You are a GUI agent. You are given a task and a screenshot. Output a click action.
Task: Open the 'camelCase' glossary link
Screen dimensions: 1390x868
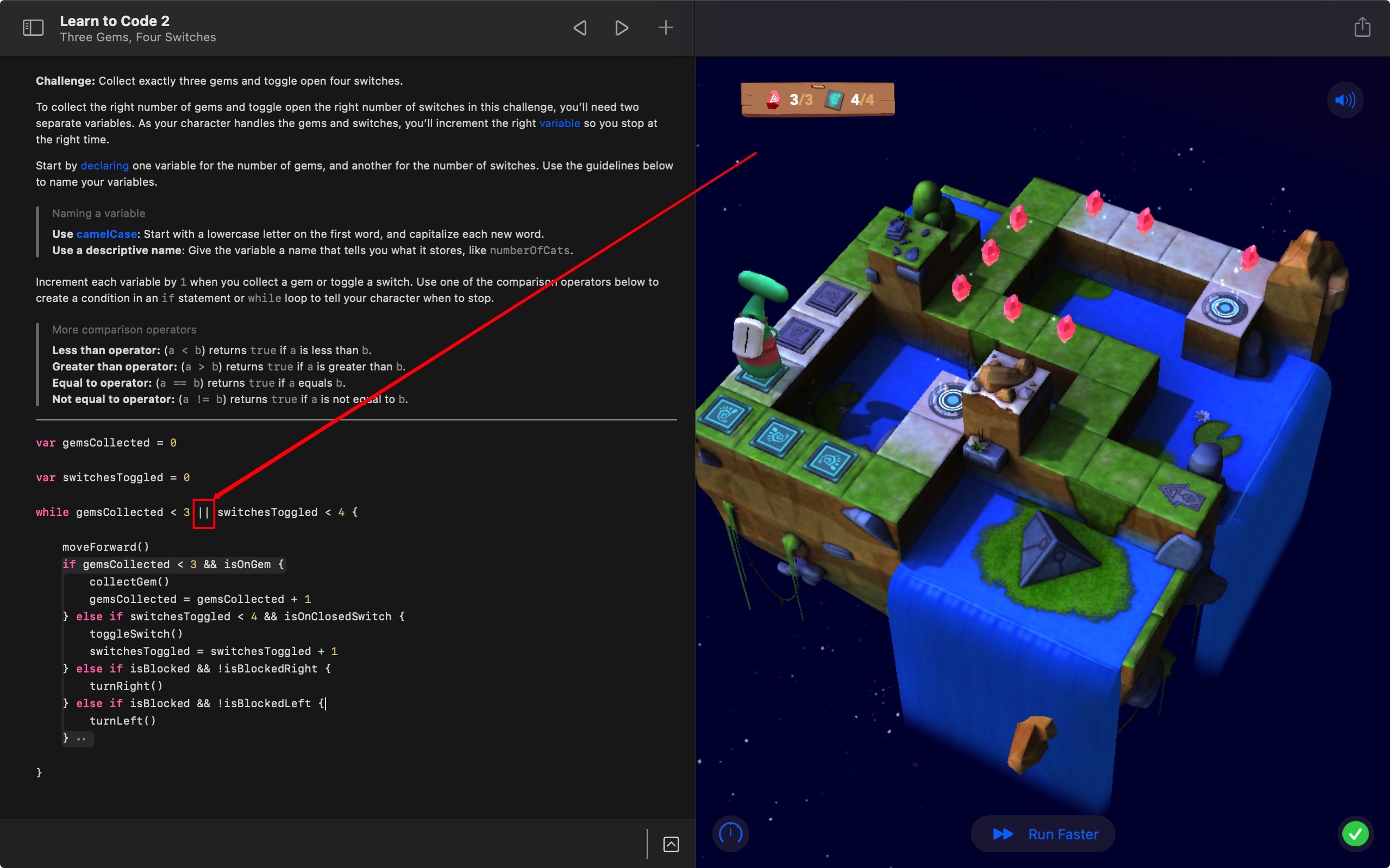point(106,234)
